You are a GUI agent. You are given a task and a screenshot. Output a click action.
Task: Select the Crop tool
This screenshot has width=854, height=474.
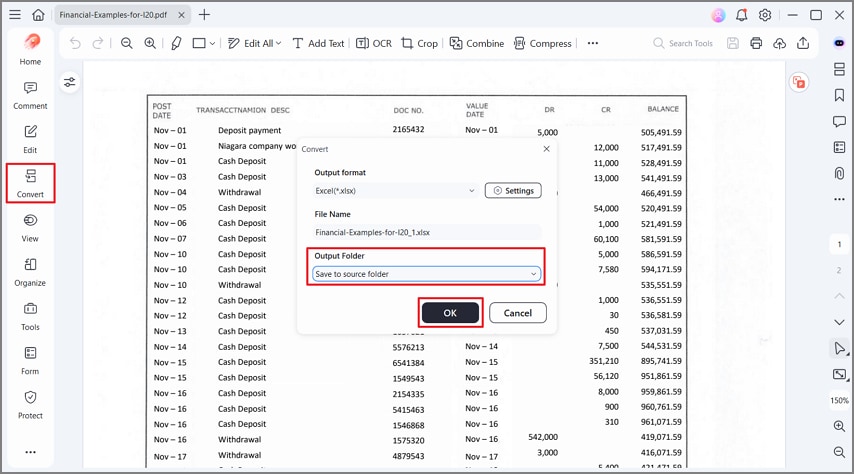point(419,43)
